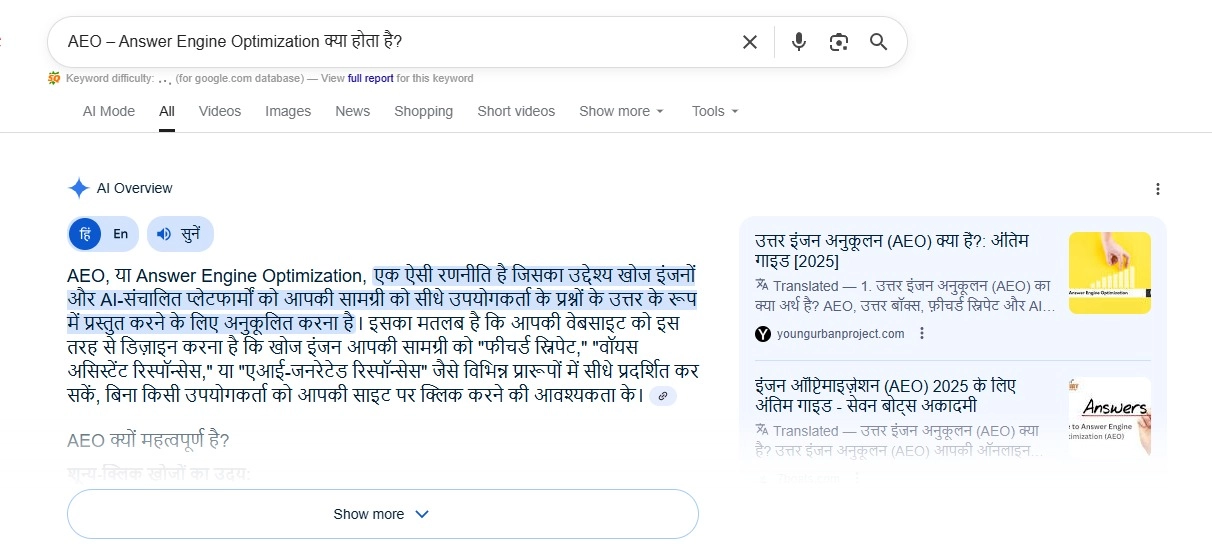Switch AI Overview language to हिं
Viewport: 1212px width, 558px height.
point(85,234)
